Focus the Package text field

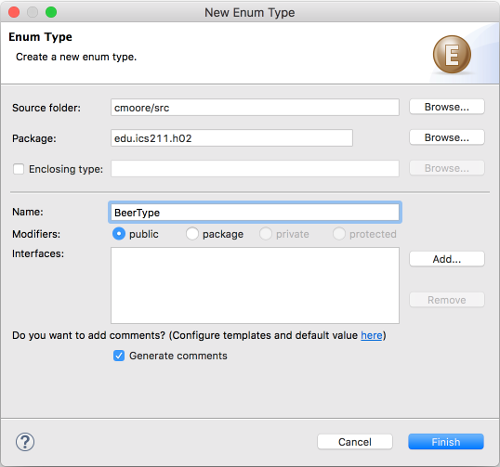point(232,138)
